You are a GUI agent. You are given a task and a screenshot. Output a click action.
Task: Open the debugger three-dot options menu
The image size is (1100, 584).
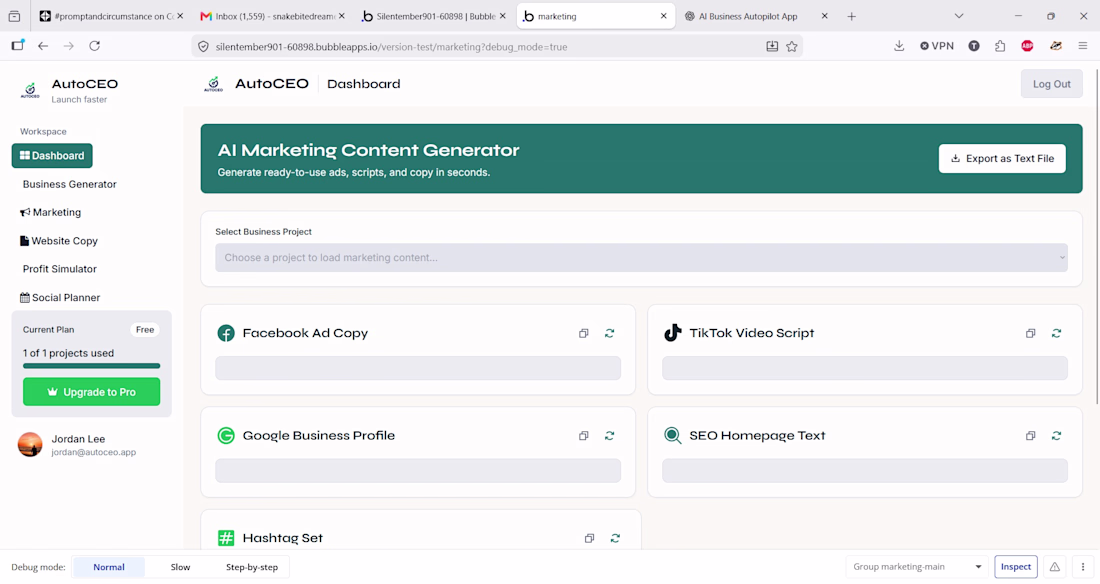(x=1082, y=567)
